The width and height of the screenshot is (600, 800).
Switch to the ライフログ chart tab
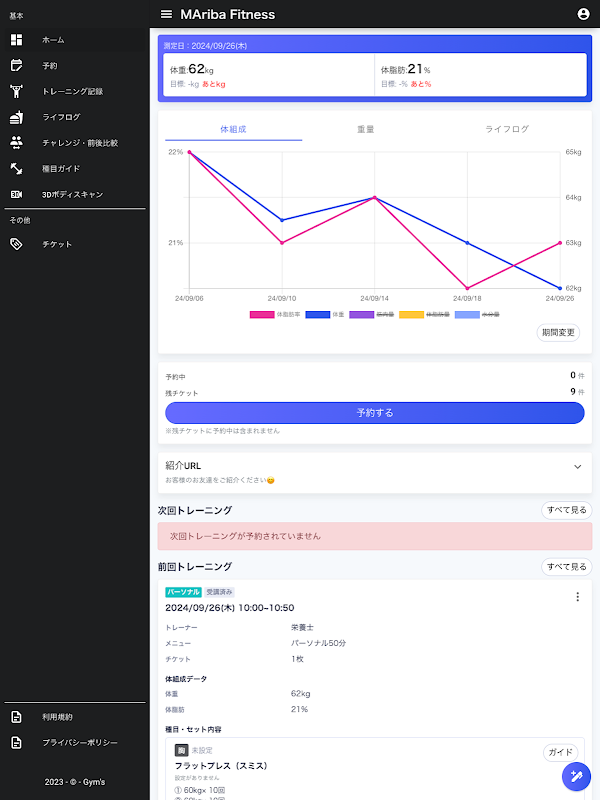(x=507, y=130)
